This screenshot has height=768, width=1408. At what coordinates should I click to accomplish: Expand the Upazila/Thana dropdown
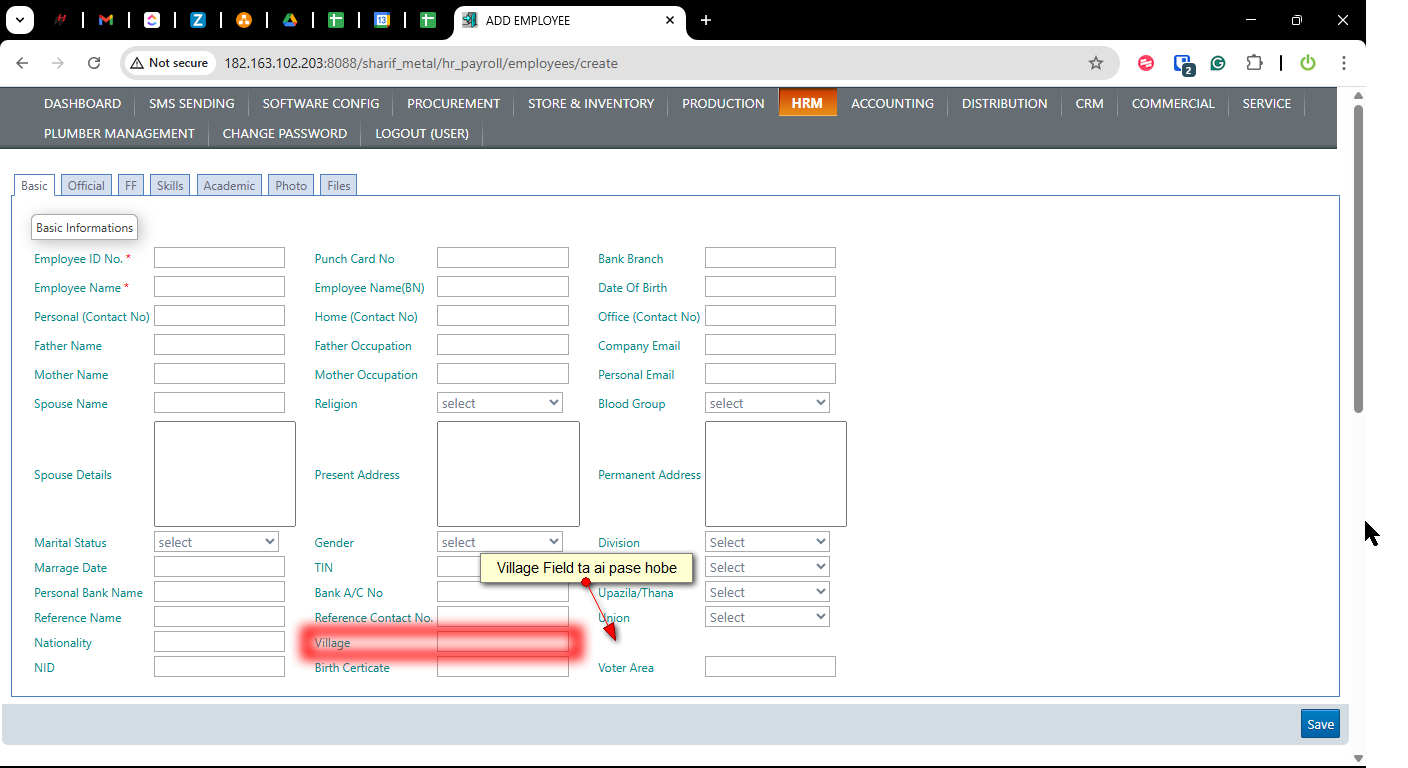click(767, 592)
